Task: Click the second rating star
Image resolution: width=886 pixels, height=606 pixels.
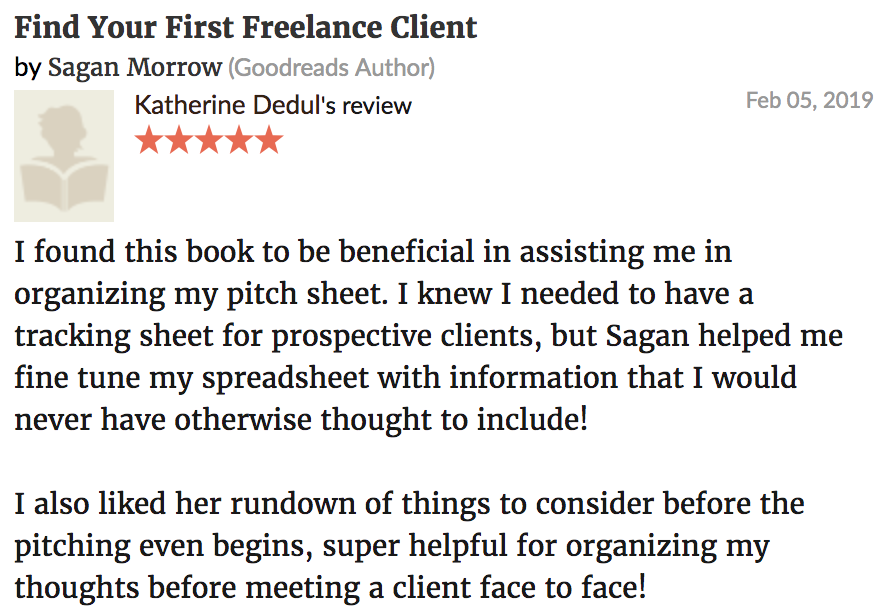Action: 179,140
